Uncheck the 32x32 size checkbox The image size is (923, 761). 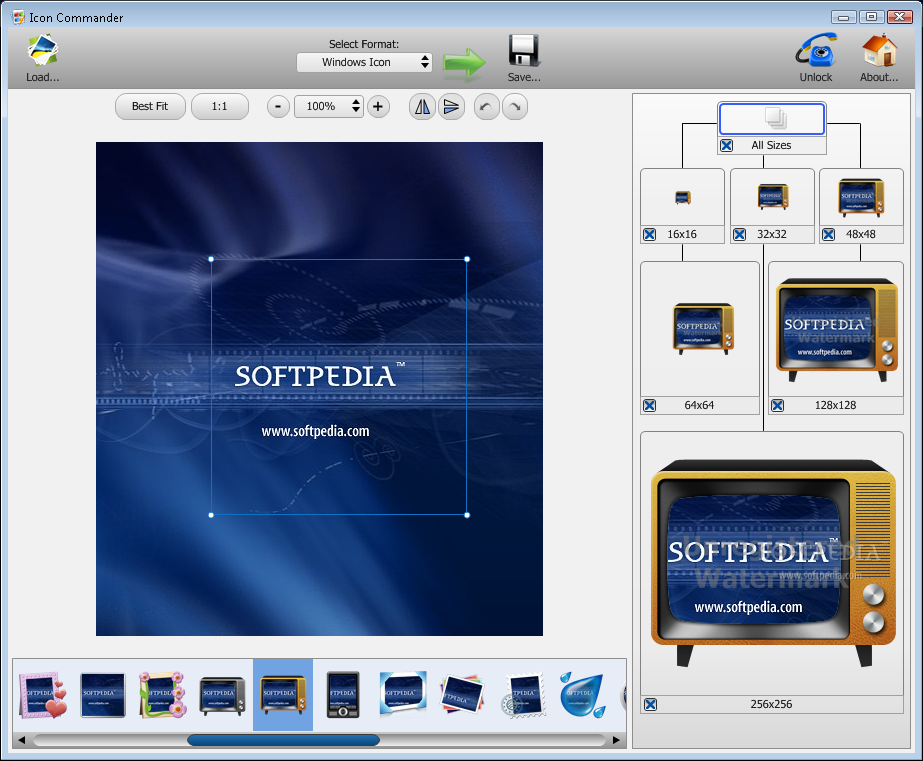tap(739, 234)
